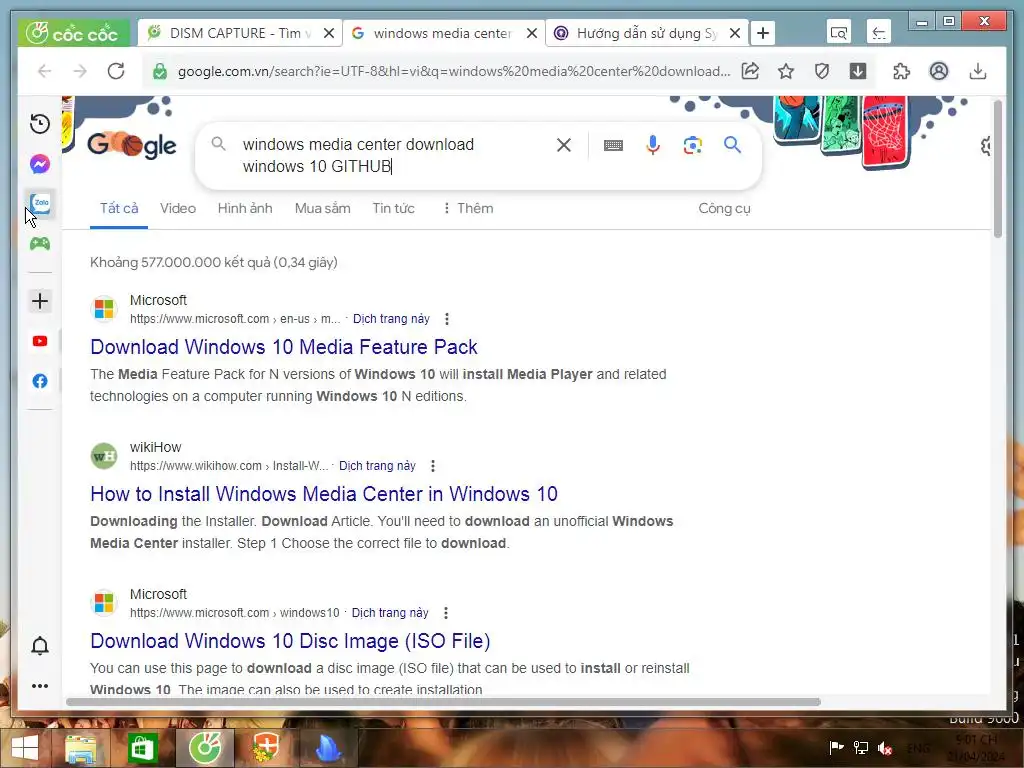Image resolution: width=1024 pixels, height=768 pixels.
Task: Open the user profile icon
Action: point(938,71)
